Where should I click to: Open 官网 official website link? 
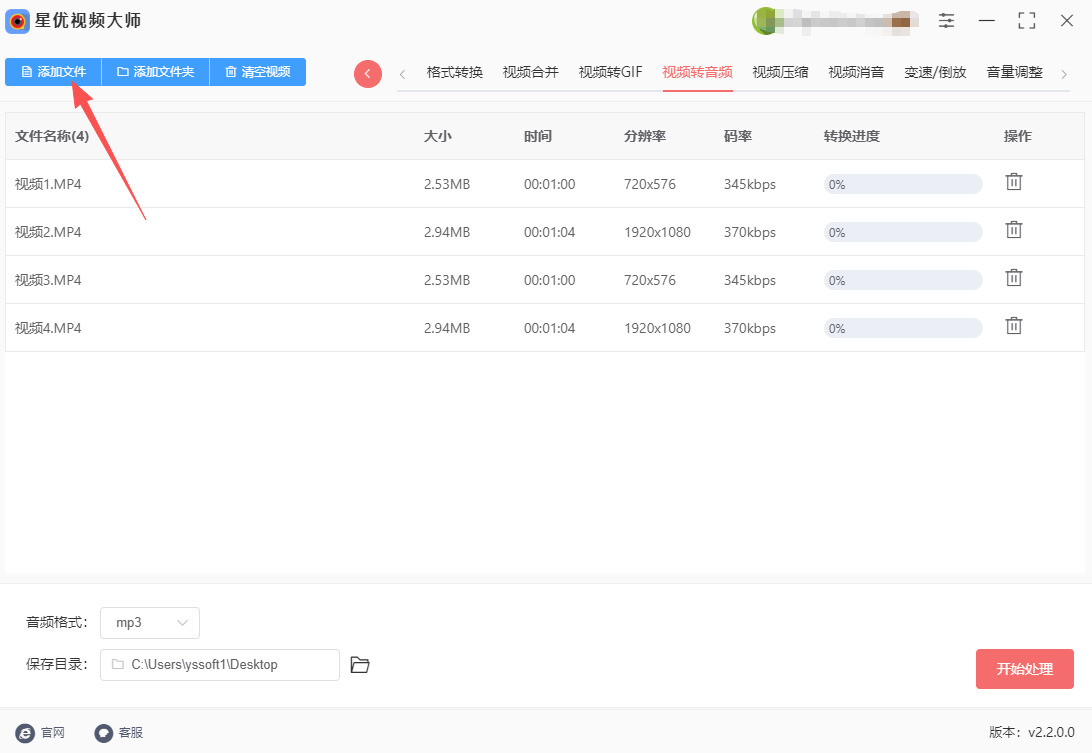click(x=41, y=733)
